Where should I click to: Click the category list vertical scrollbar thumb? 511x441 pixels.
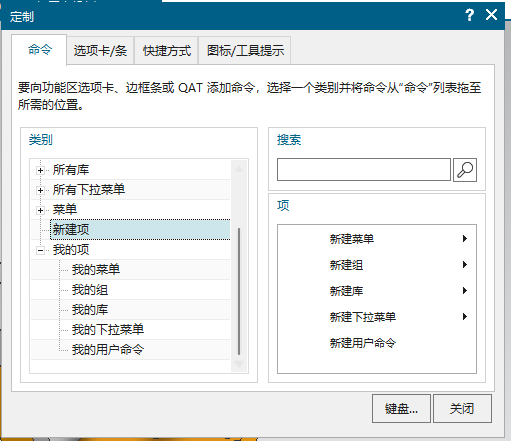tap(239, 291)
